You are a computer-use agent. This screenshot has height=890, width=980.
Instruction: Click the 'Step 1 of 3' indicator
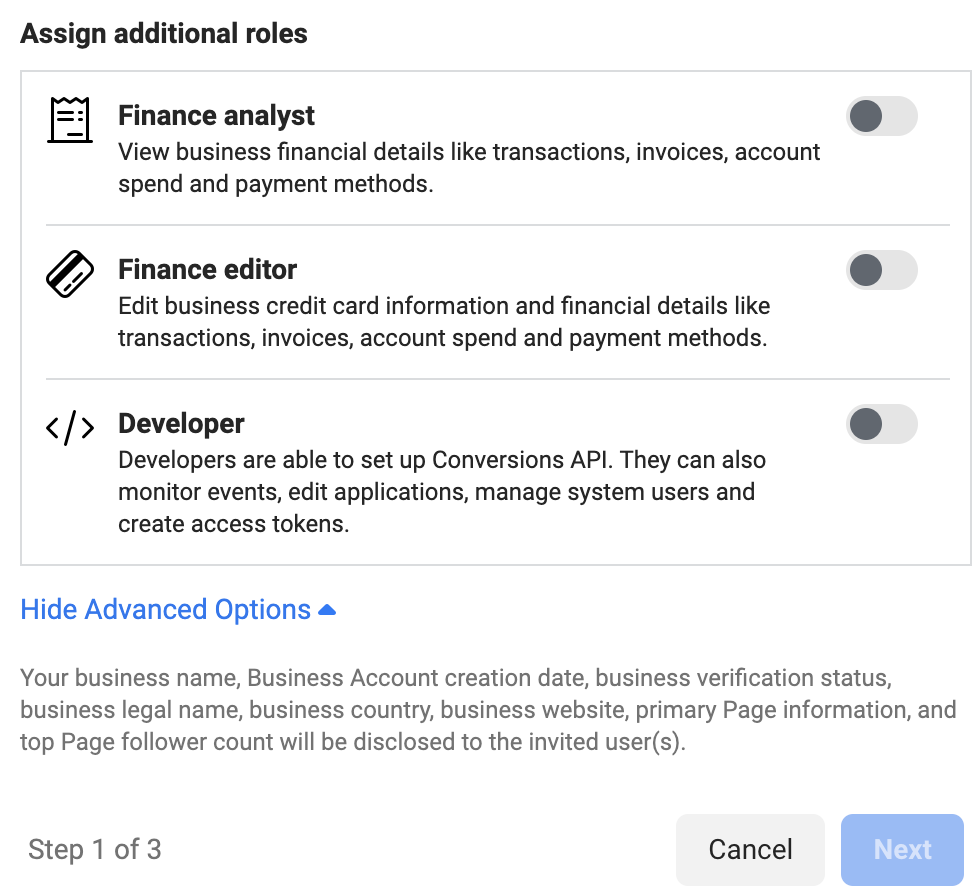click(x=94, y=850)
